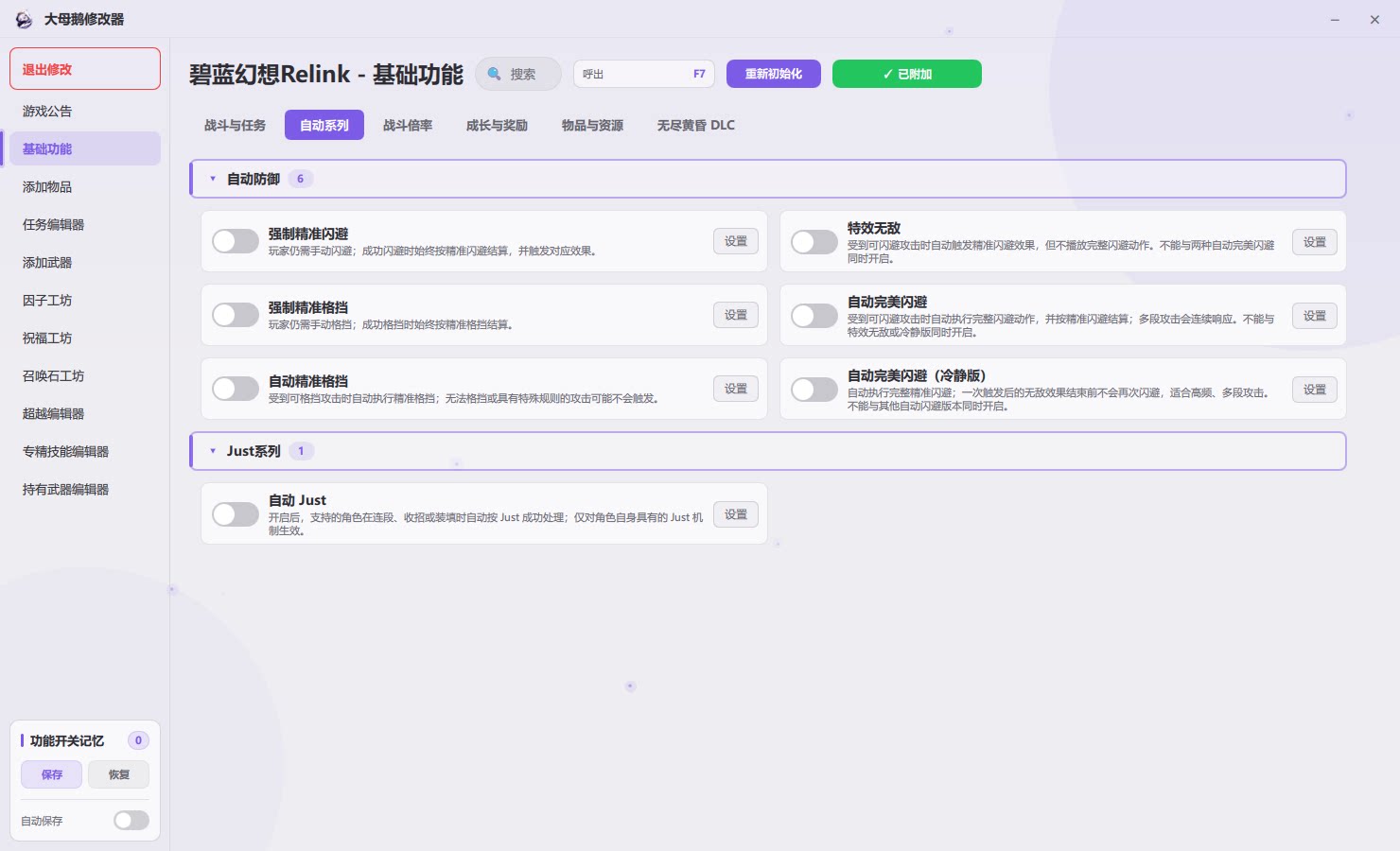The height and width of the screenshot is (851, 1400).
Task: Enable the 自动 Just toggle
Action: click(236, 514)
